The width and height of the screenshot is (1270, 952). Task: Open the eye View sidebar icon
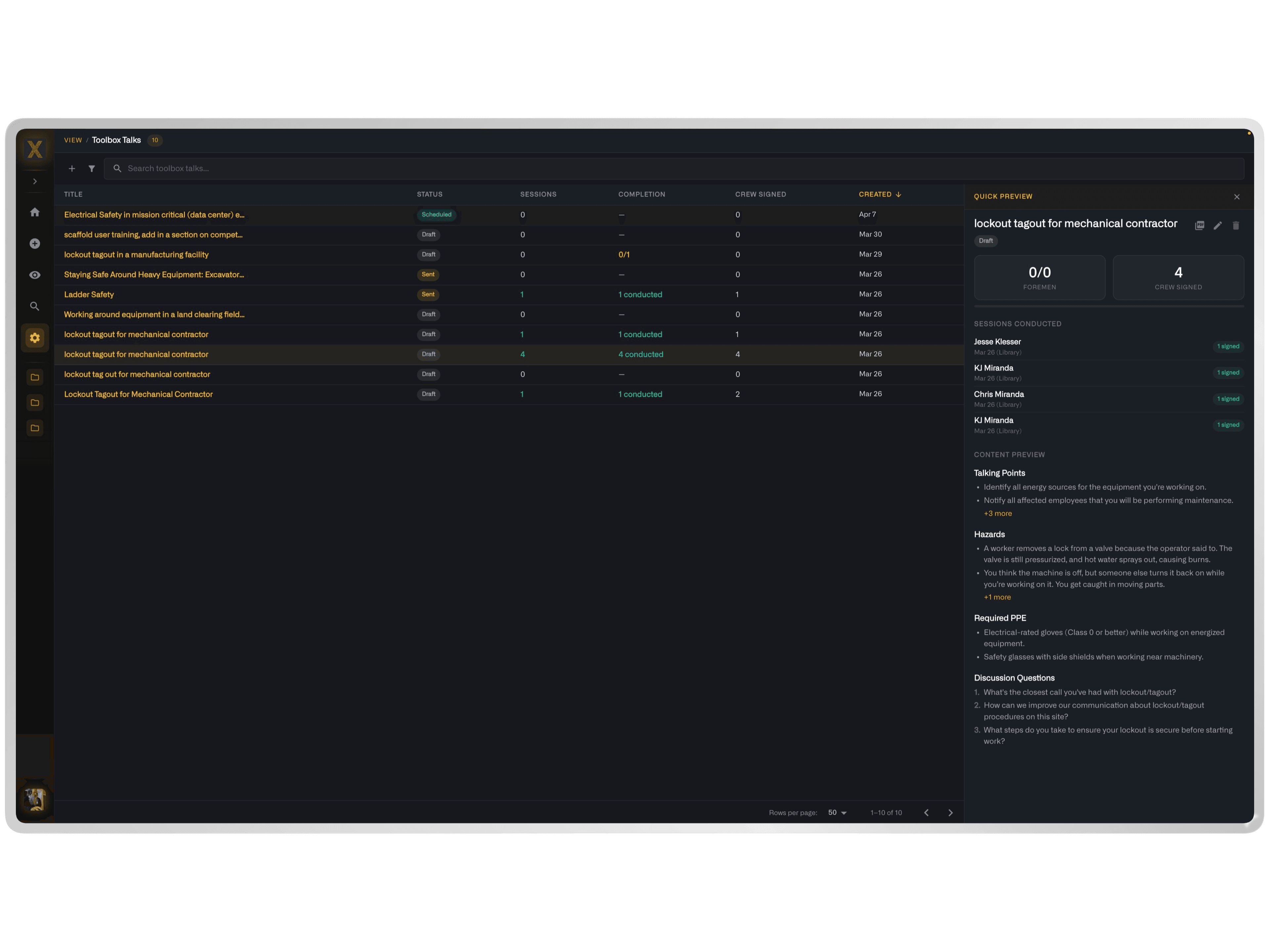[x=35, y=275]
